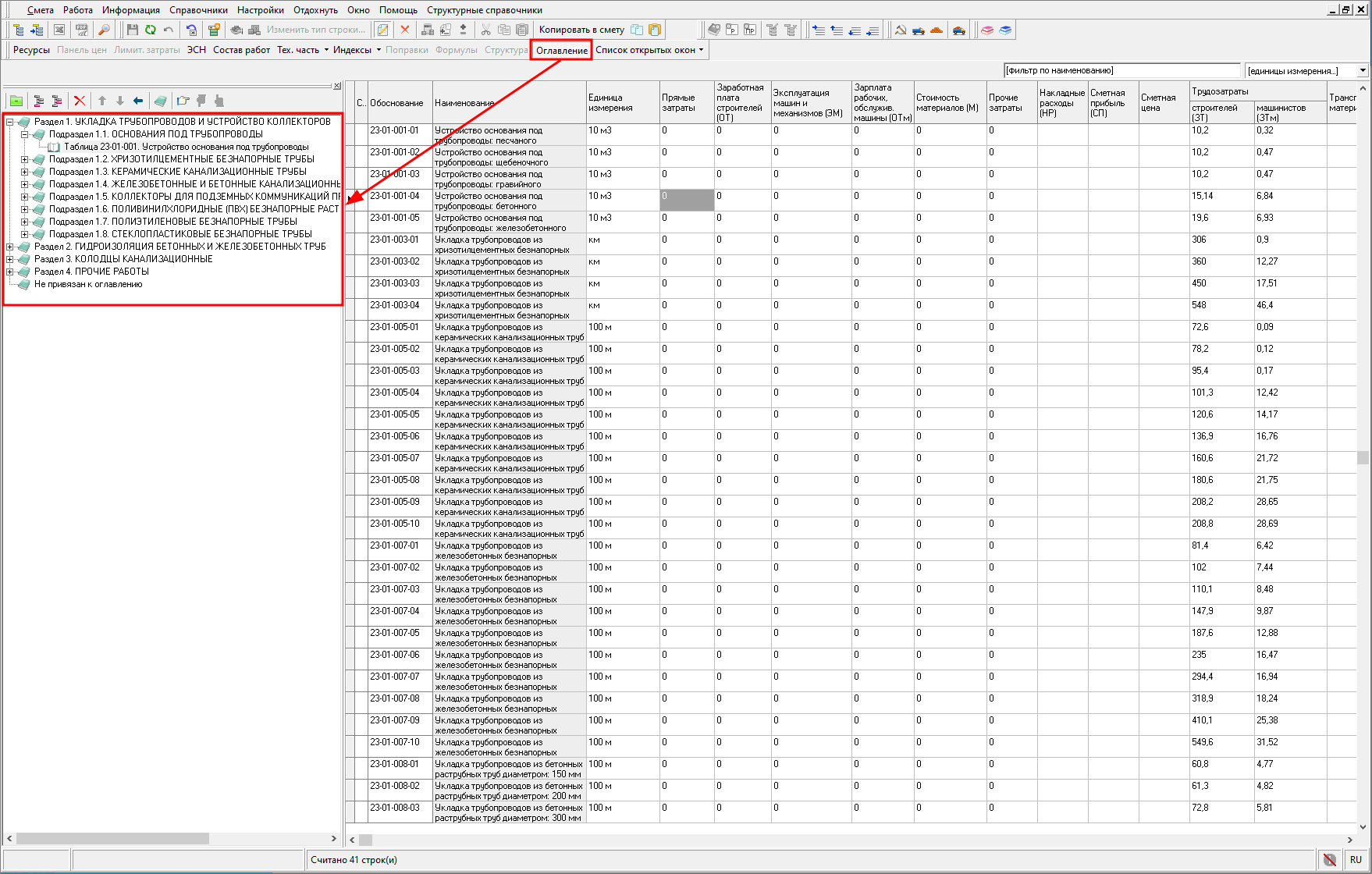
Task: Click the pointing hand icon in contents panel
Action: pyautogui.click(x=183, y=101)
